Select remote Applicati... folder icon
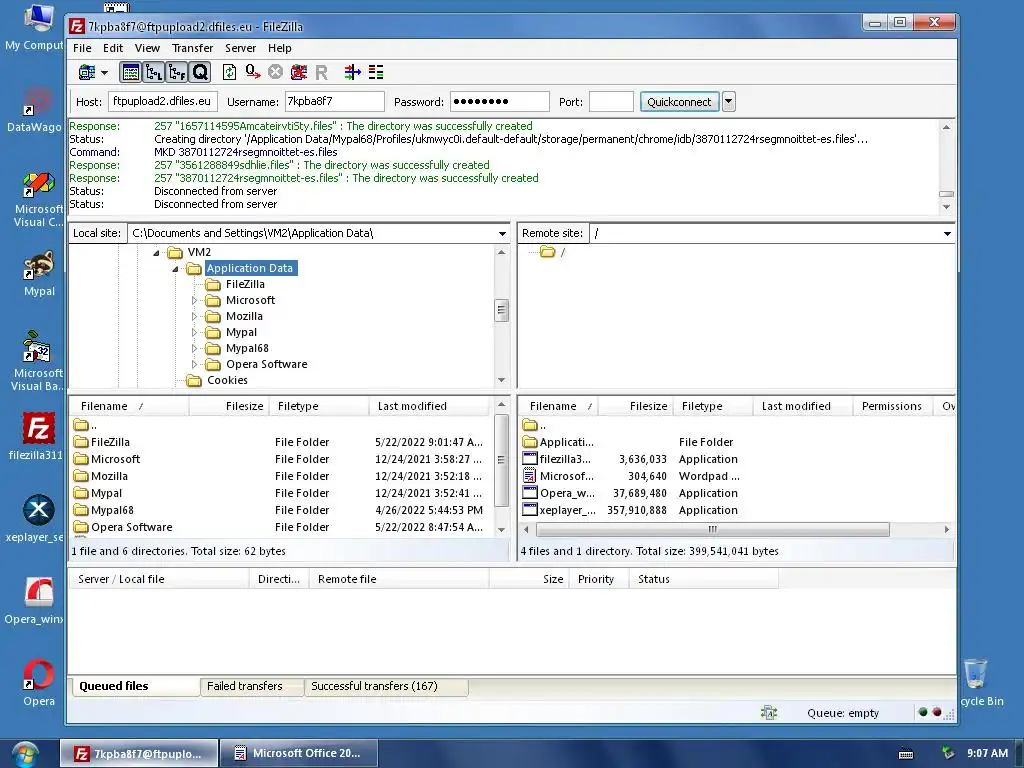1024x768 pixels. tap(530, 442)
